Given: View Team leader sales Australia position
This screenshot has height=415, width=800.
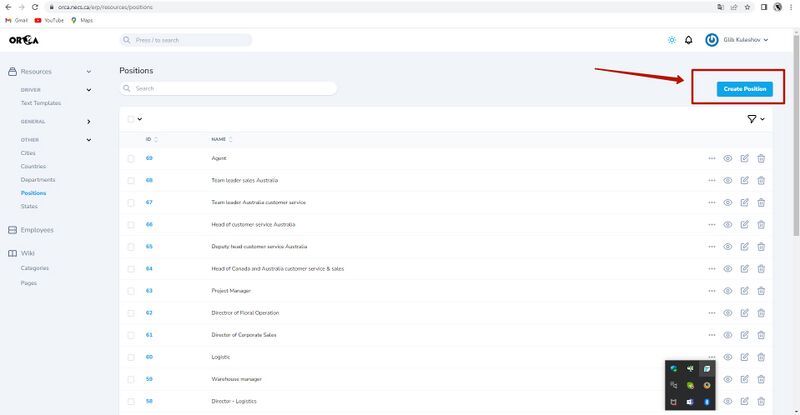Looking at the screenshot, I should pos(728,180).
